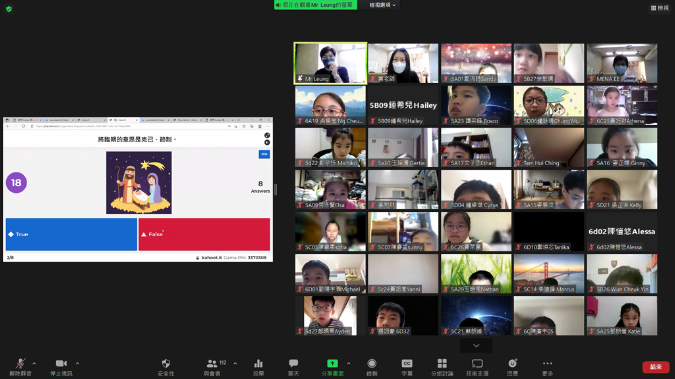
Task: Select 5A17 Ethan video tile
Action: pyautogui.click(x=476, y=147)
